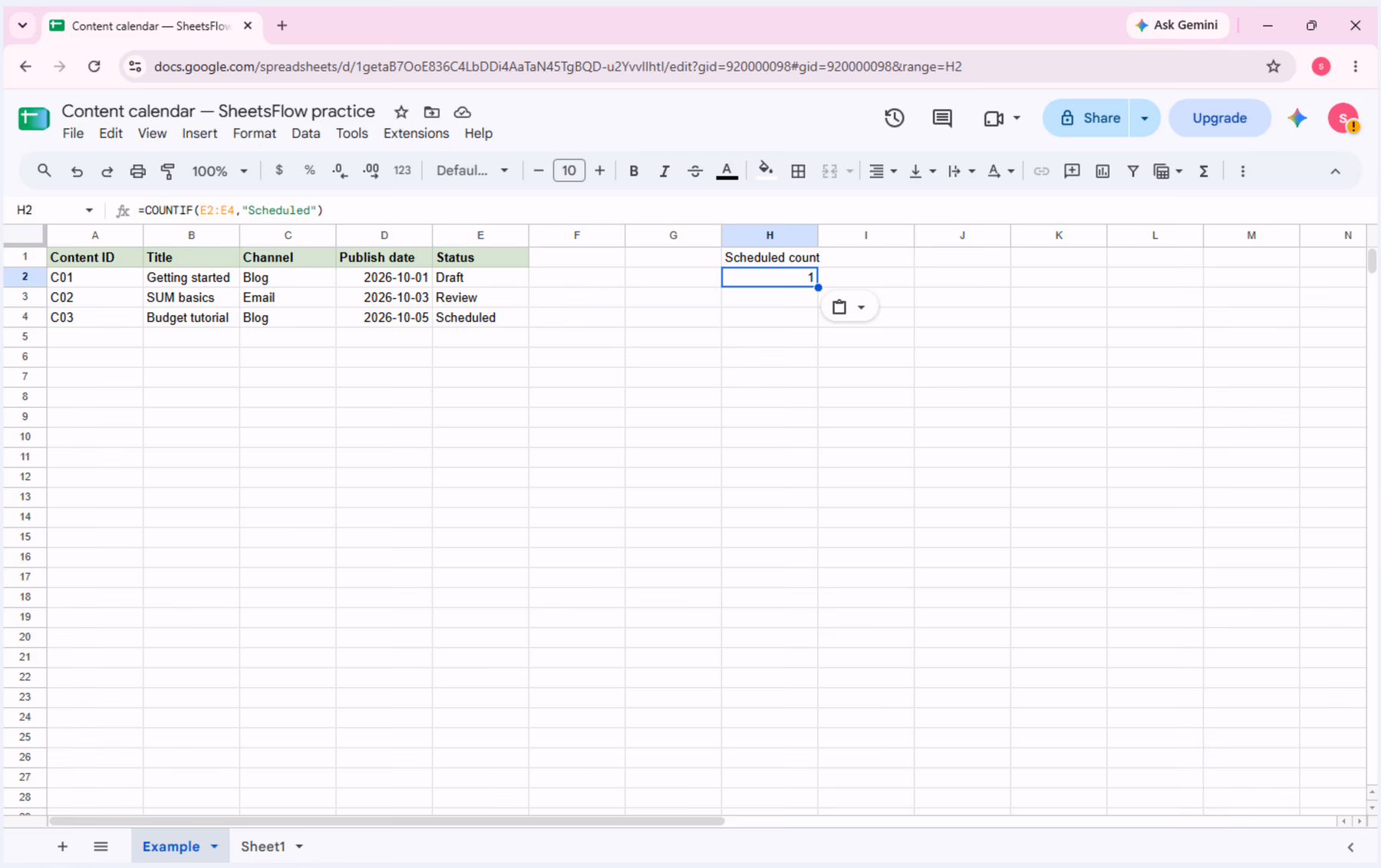Open the Insert menu

199,133
